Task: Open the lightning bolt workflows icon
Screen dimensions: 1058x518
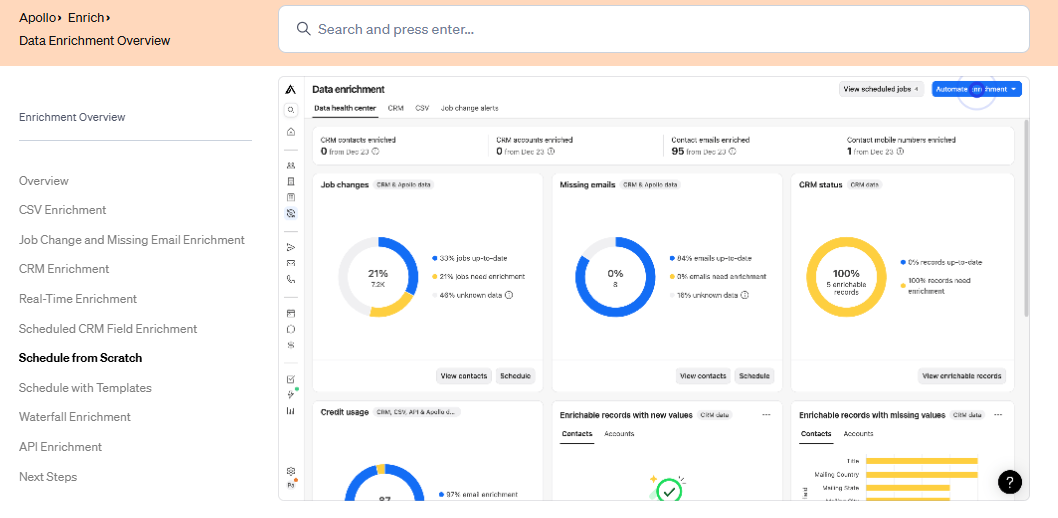Action: [x=291, y=395]
